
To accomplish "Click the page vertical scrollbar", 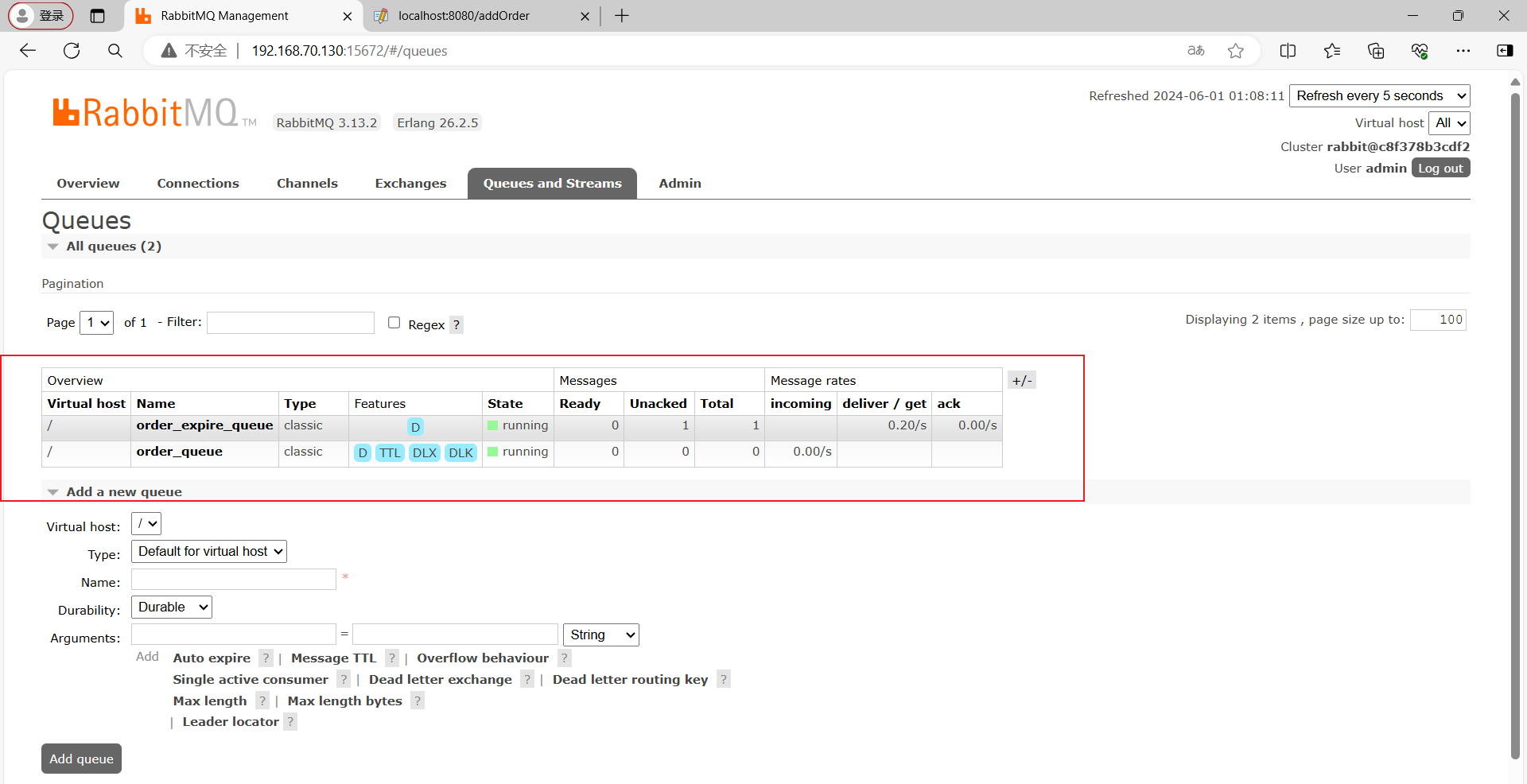I will (x=1515, y=425).
